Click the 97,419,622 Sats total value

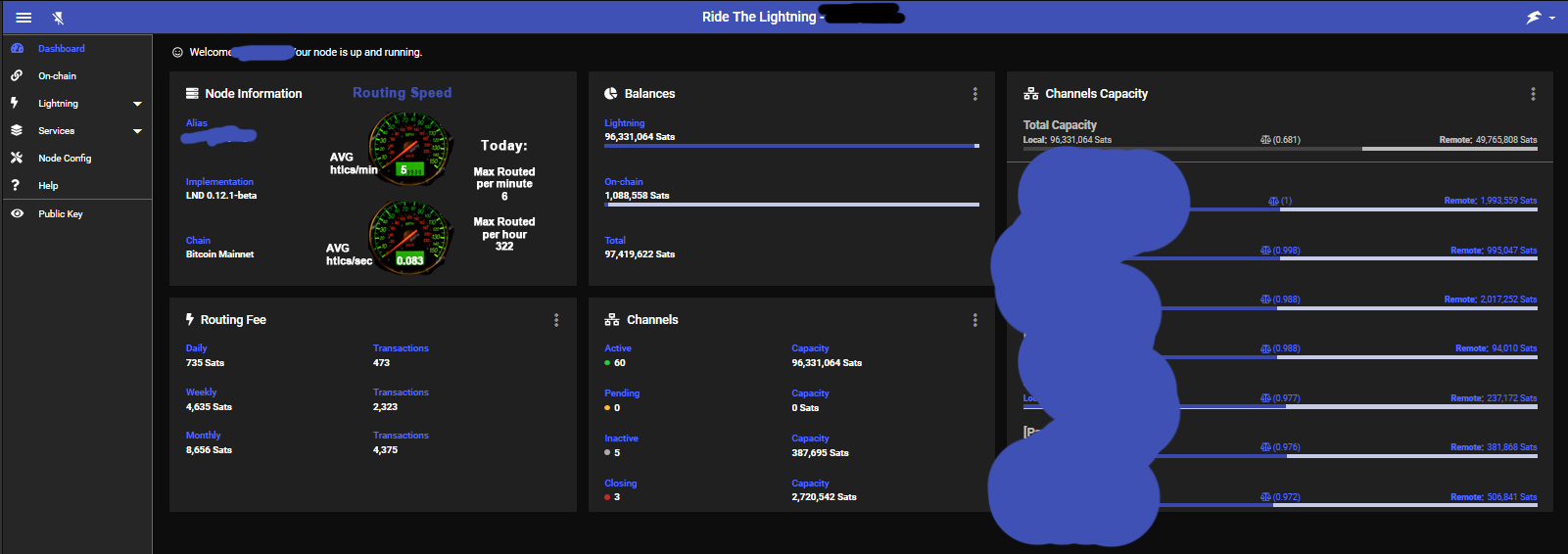(640, 254)
